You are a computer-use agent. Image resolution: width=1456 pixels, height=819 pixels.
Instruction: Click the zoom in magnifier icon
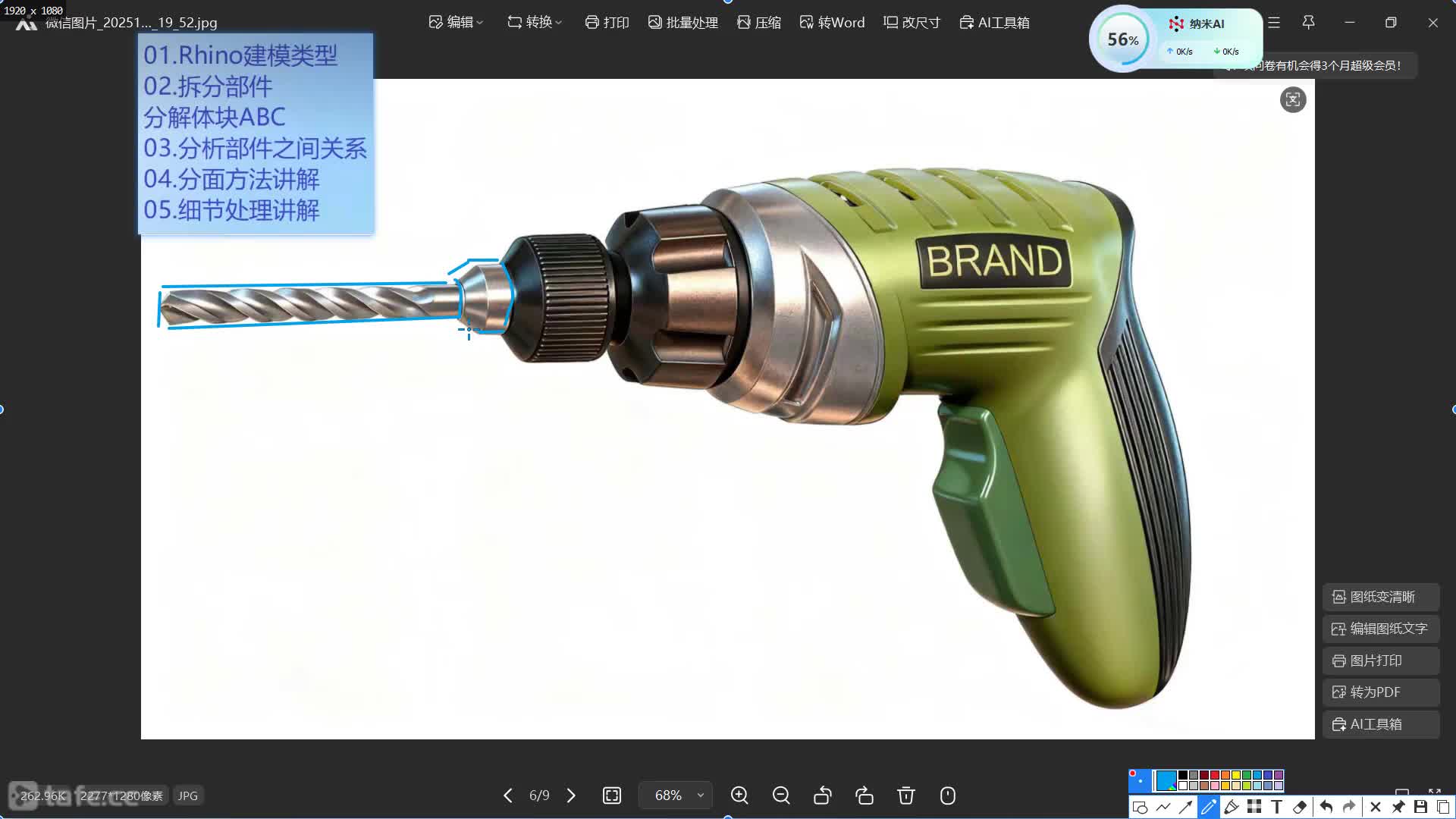(x=739, y=795)
